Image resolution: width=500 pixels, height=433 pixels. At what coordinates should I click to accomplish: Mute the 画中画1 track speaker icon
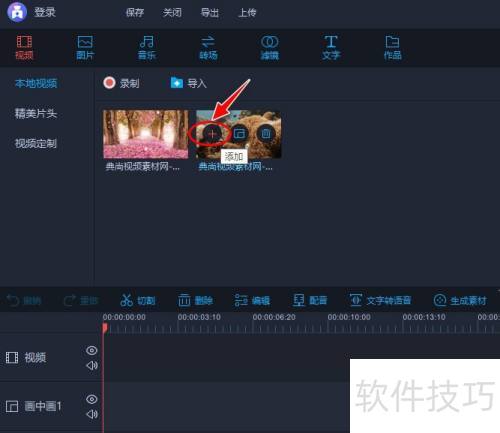(x=92, y=414)
